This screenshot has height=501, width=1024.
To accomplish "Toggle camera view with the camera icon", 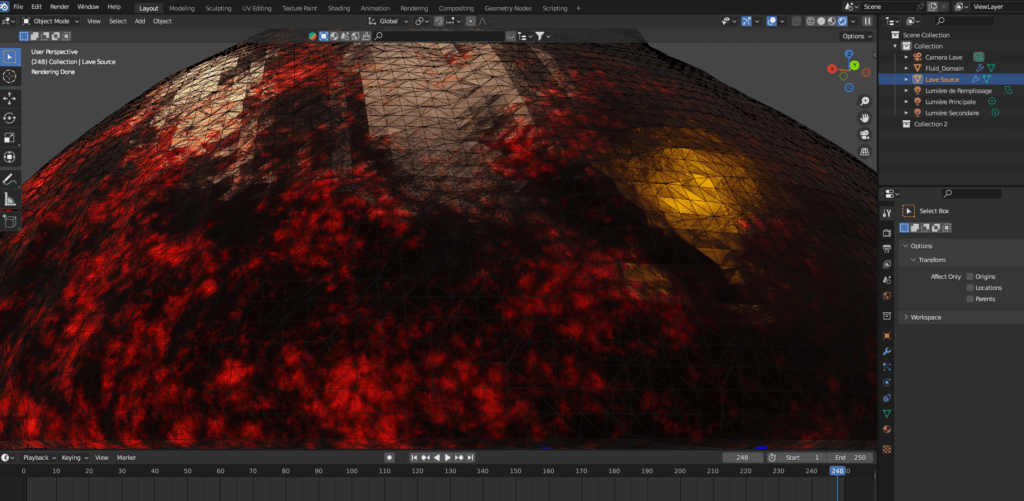I will point(864,134).
